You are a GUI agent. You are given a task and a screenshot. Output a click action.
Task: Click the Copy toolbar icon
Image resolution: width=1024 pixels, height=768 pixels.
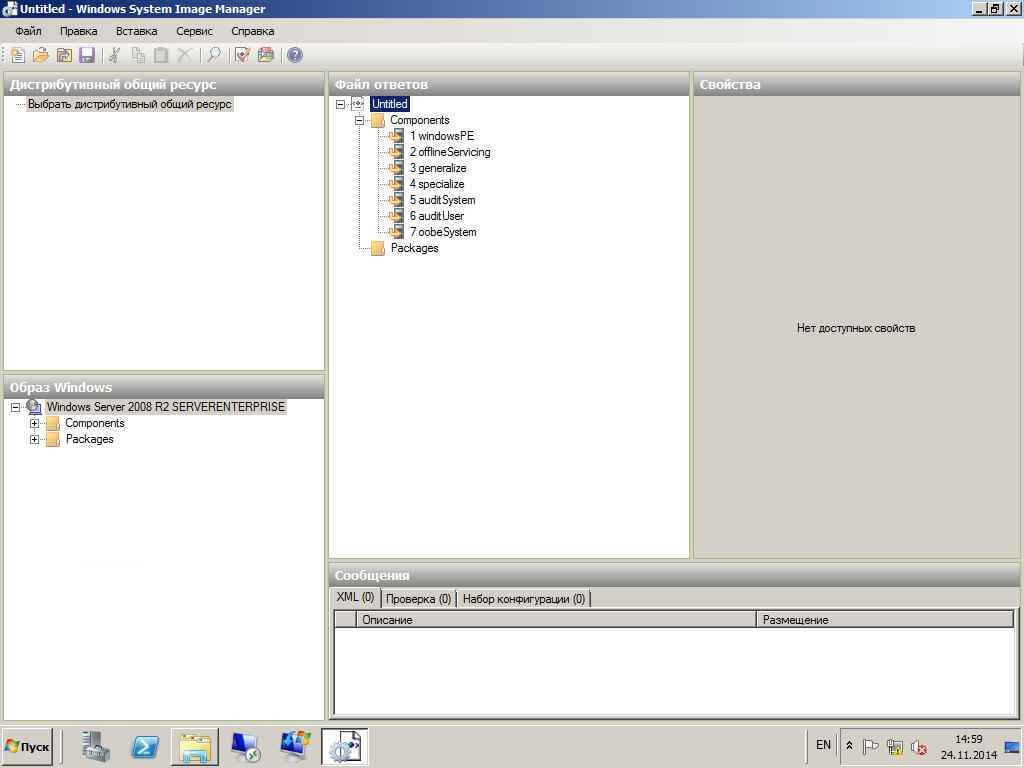coord(138,56)
